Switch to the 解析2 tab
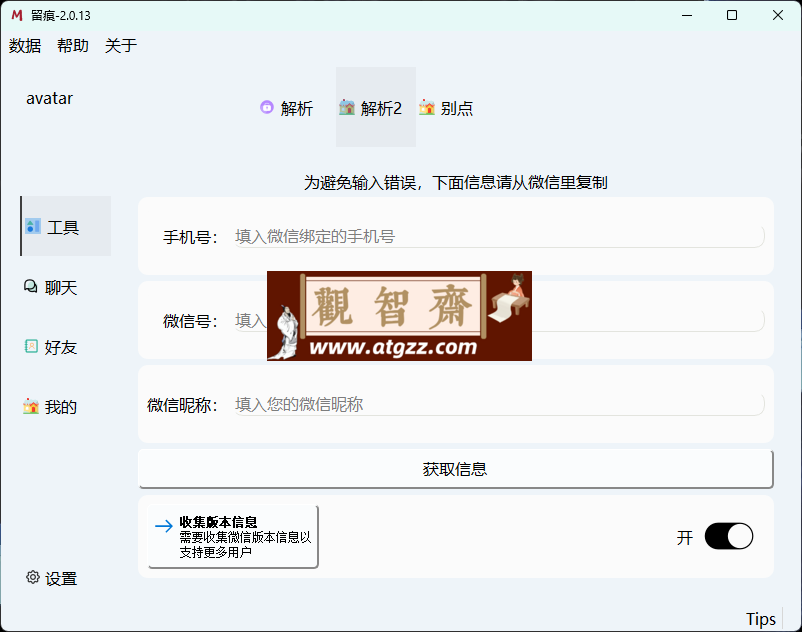This screenshot has height=632, width=802. pyautogui.click(x=376, y=107)
